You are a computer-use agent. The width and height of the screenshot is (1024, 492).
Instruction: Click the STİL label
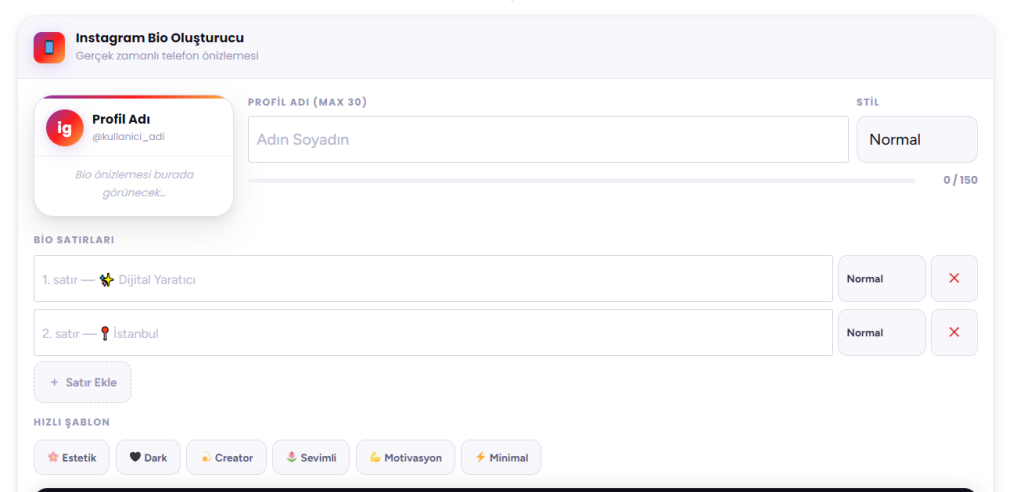coord(868,102)
